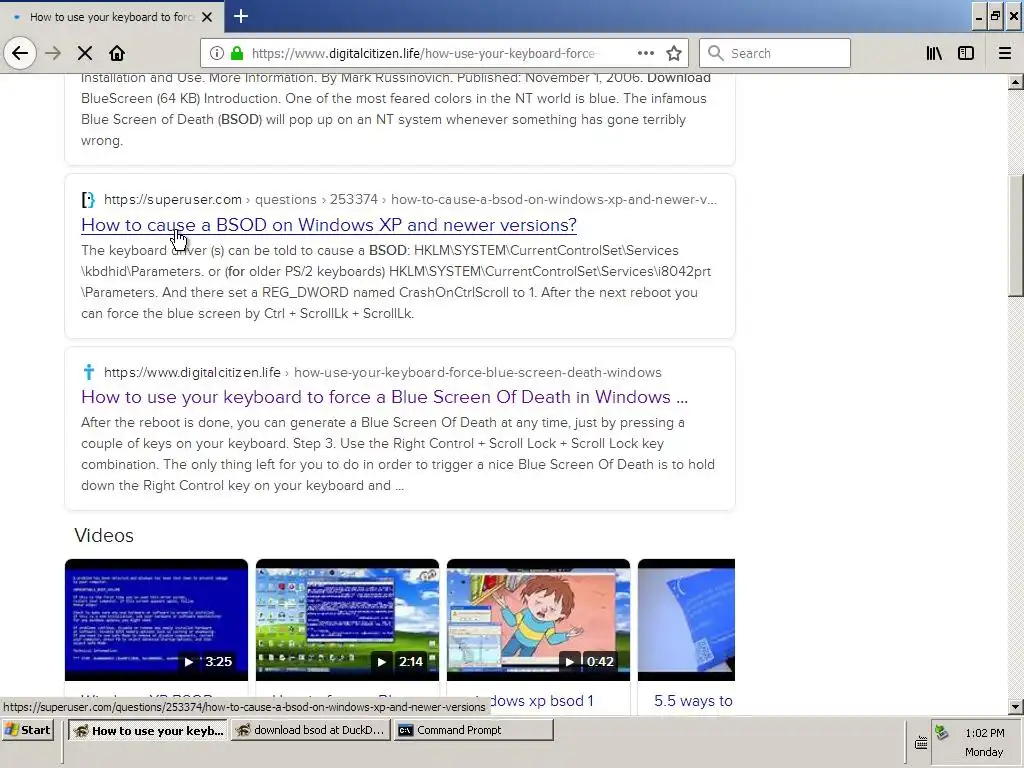This screenshot has width=1024, height=768.
Task: Open the '5.5 ways to' video thumbnail
Action: (686, 620)
